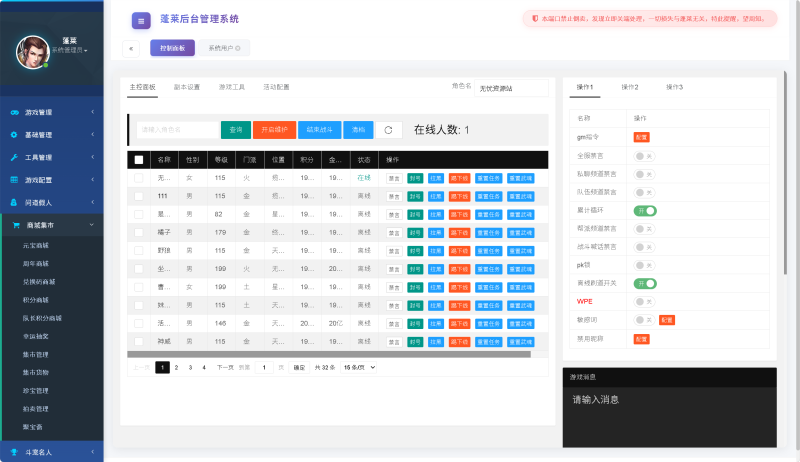Click the blue 拉黑 button in row 野狼
Screen dimensions: 800x462
[436, 251]
